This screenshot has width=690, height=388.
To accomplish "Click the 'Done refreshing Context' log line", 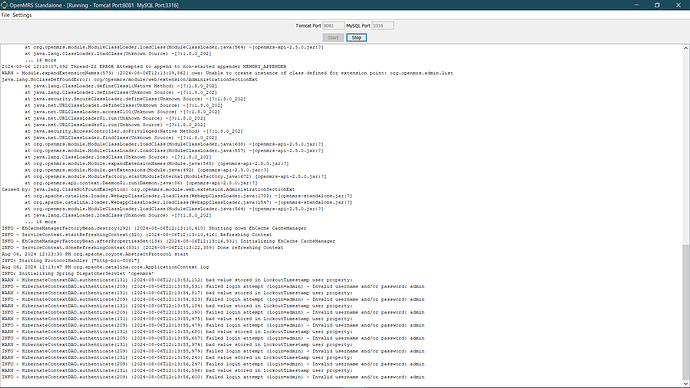I will click(x=143, y=248).
